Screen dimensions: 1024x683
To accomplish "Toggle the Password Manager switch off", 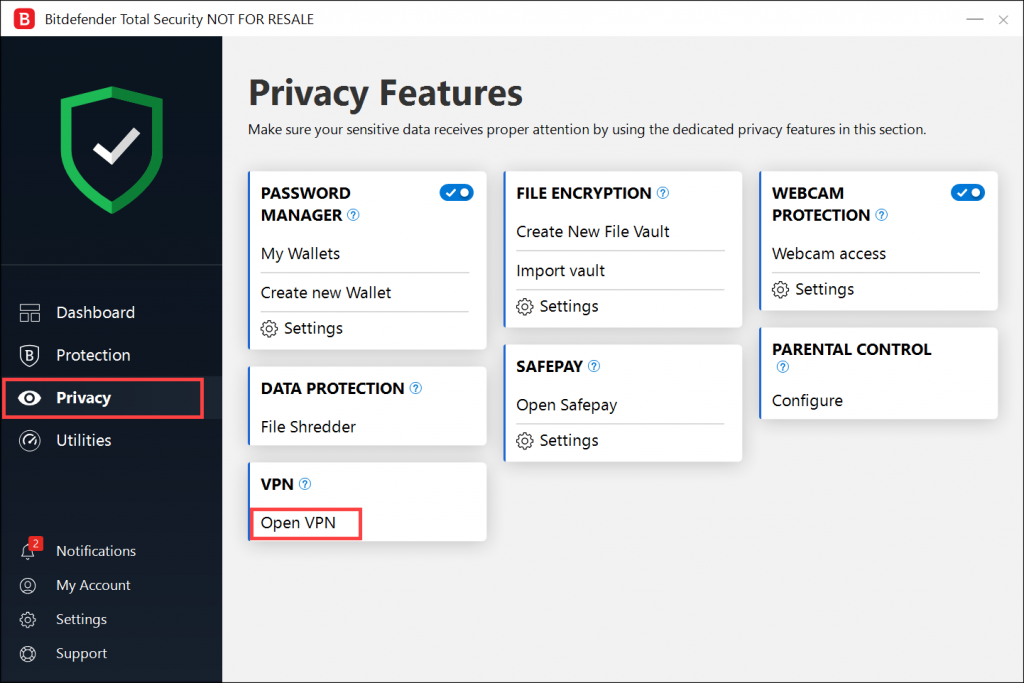I will pos(456,193).
